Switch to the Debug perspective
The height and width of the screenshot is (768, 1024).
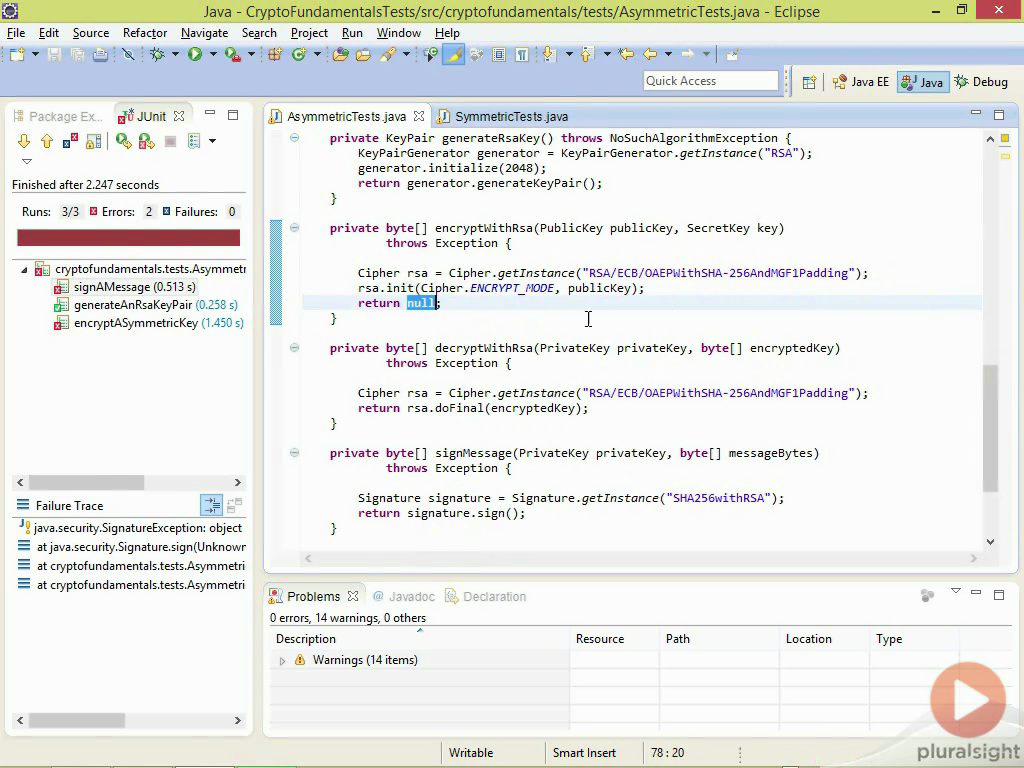pyautogui.click(x=981, y=82)
